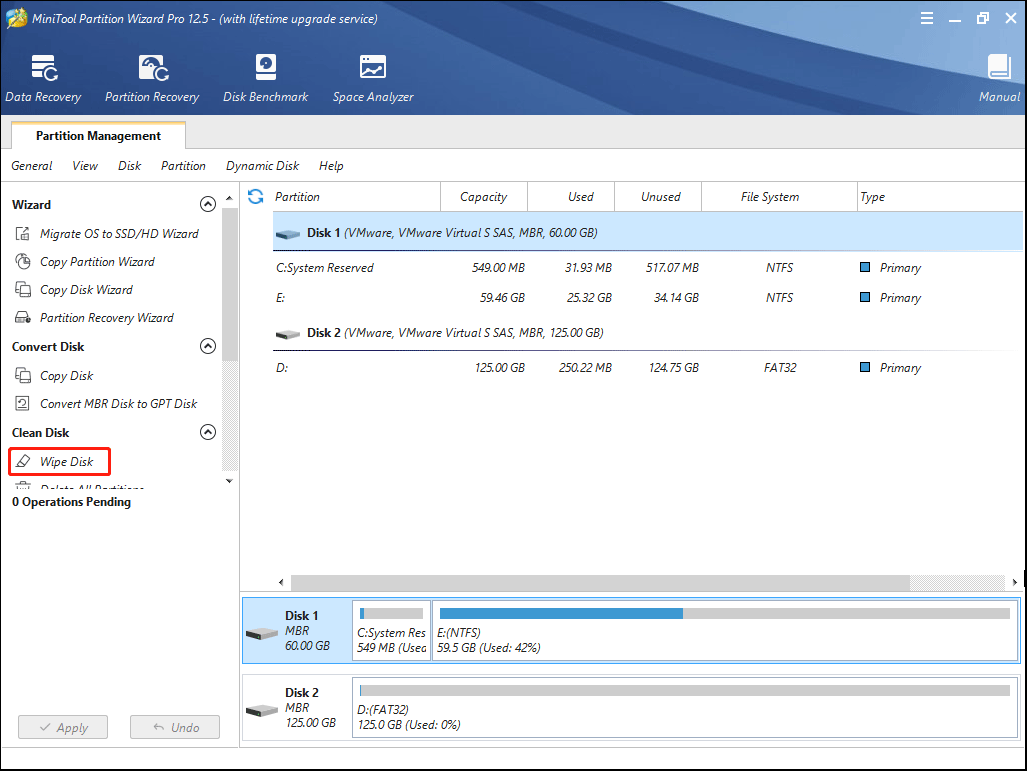
Task: Click the 0 Operations Pending label
Action: pos(71,502)
